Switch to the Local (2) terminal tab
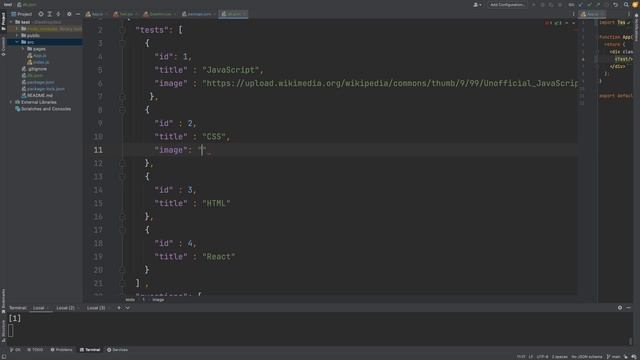The height and width of the screenshot is (360, 640). (x=65, y=308)
